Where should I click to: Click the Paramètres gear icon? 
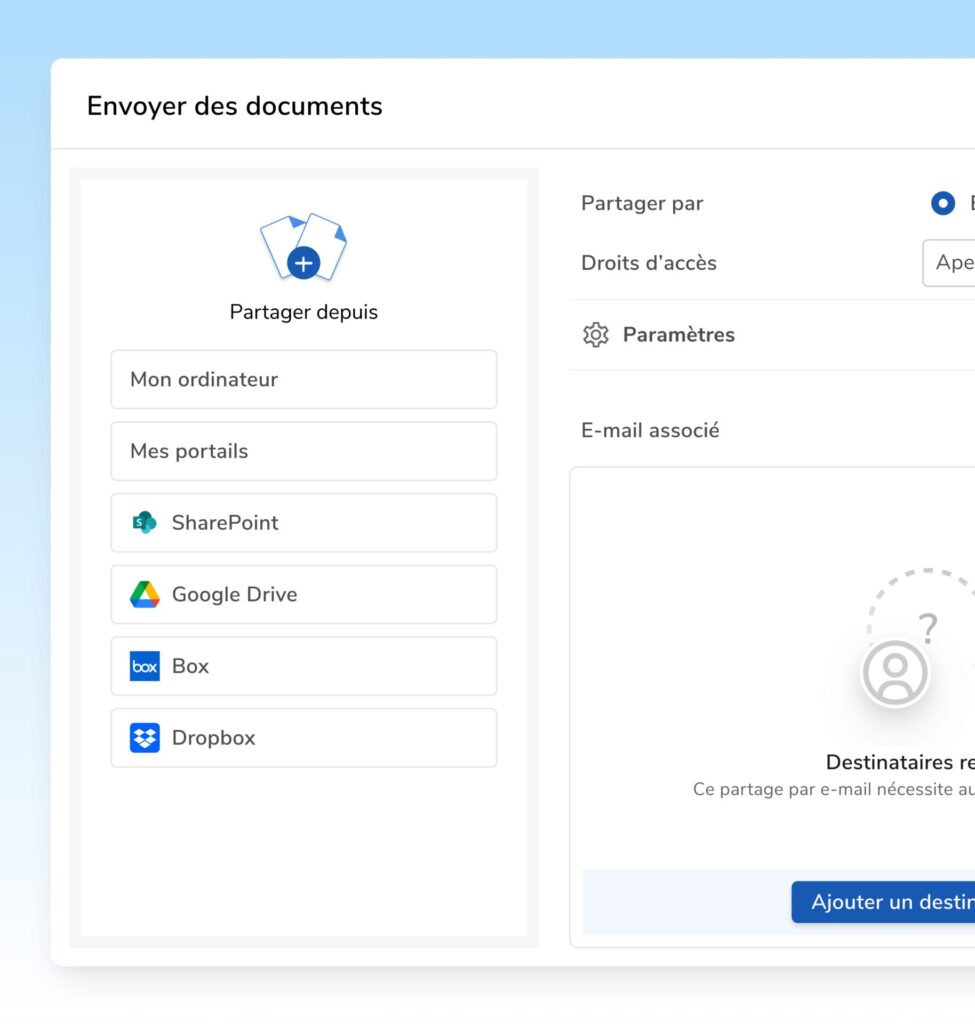pos(596,335)
